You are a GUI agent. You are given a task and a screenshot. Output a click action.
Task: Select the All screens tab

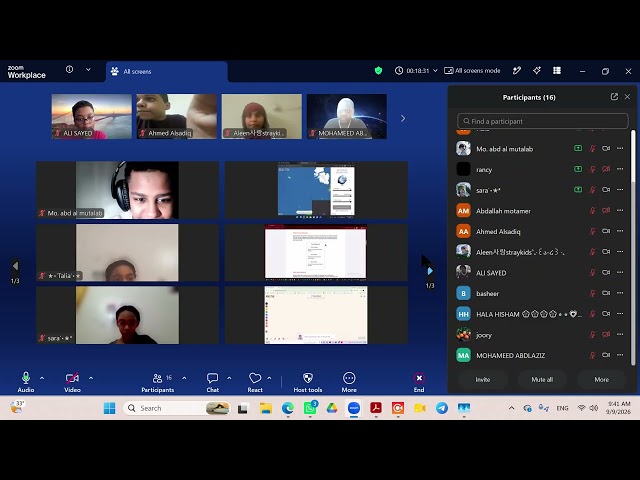167,71
